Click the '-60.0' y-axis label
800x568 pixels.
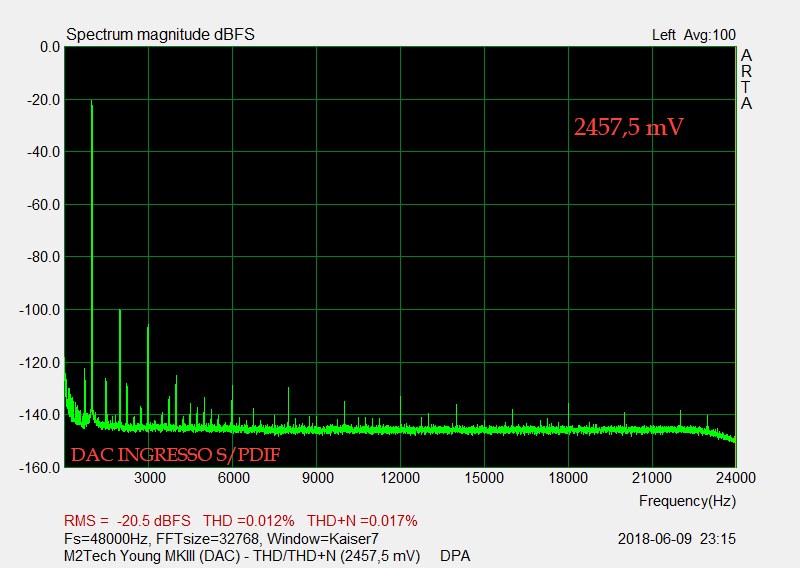click(x=43, y=205)
